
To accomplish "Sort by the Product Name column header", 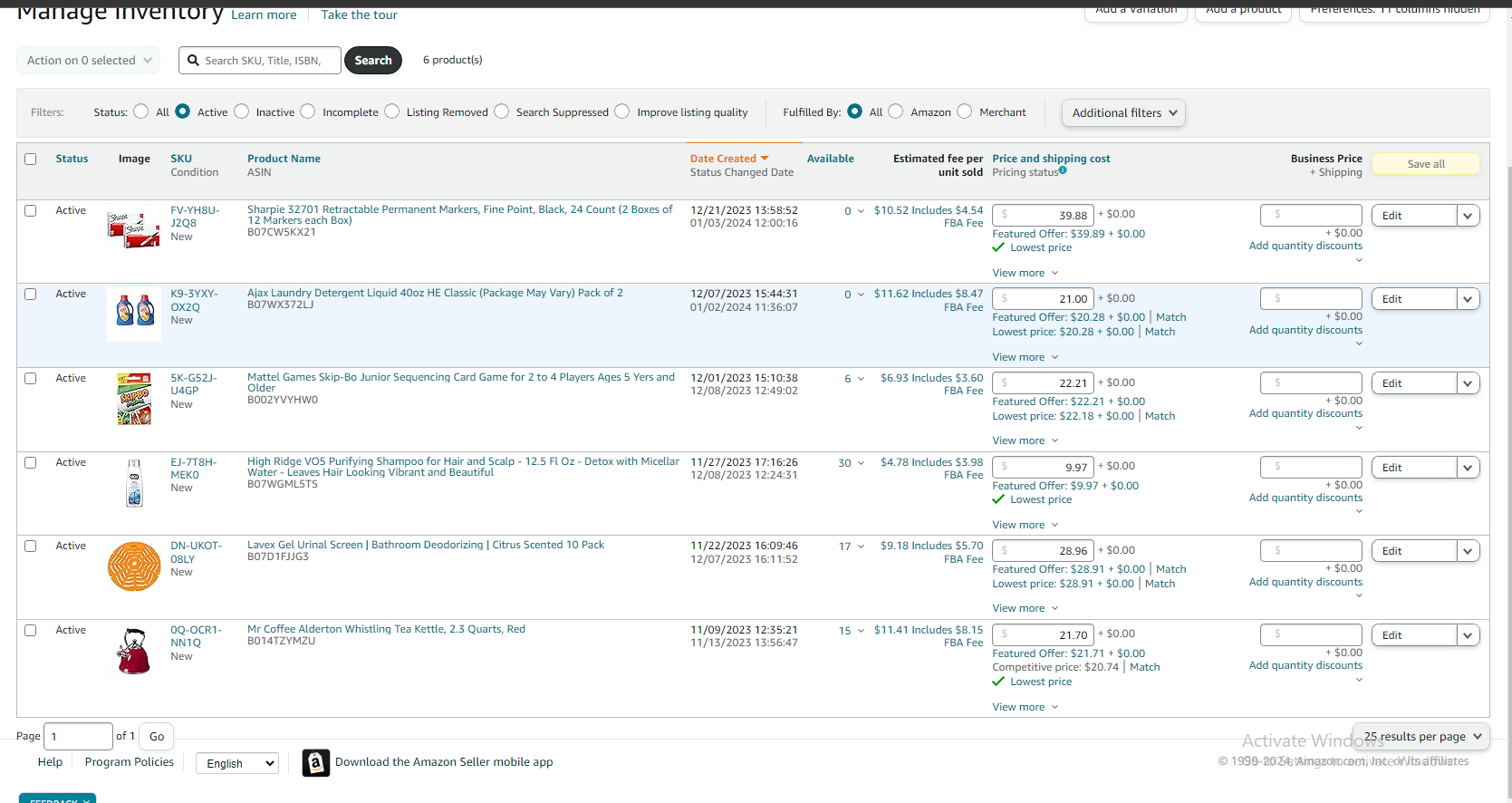I will [x=284, y=159].
